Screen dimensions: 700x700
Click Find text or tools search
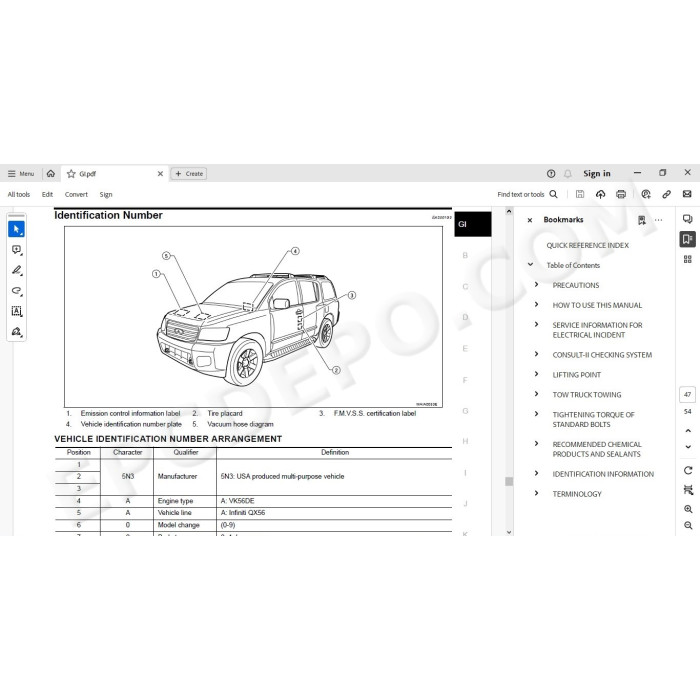pyautogui.click(x=527, y=194)
